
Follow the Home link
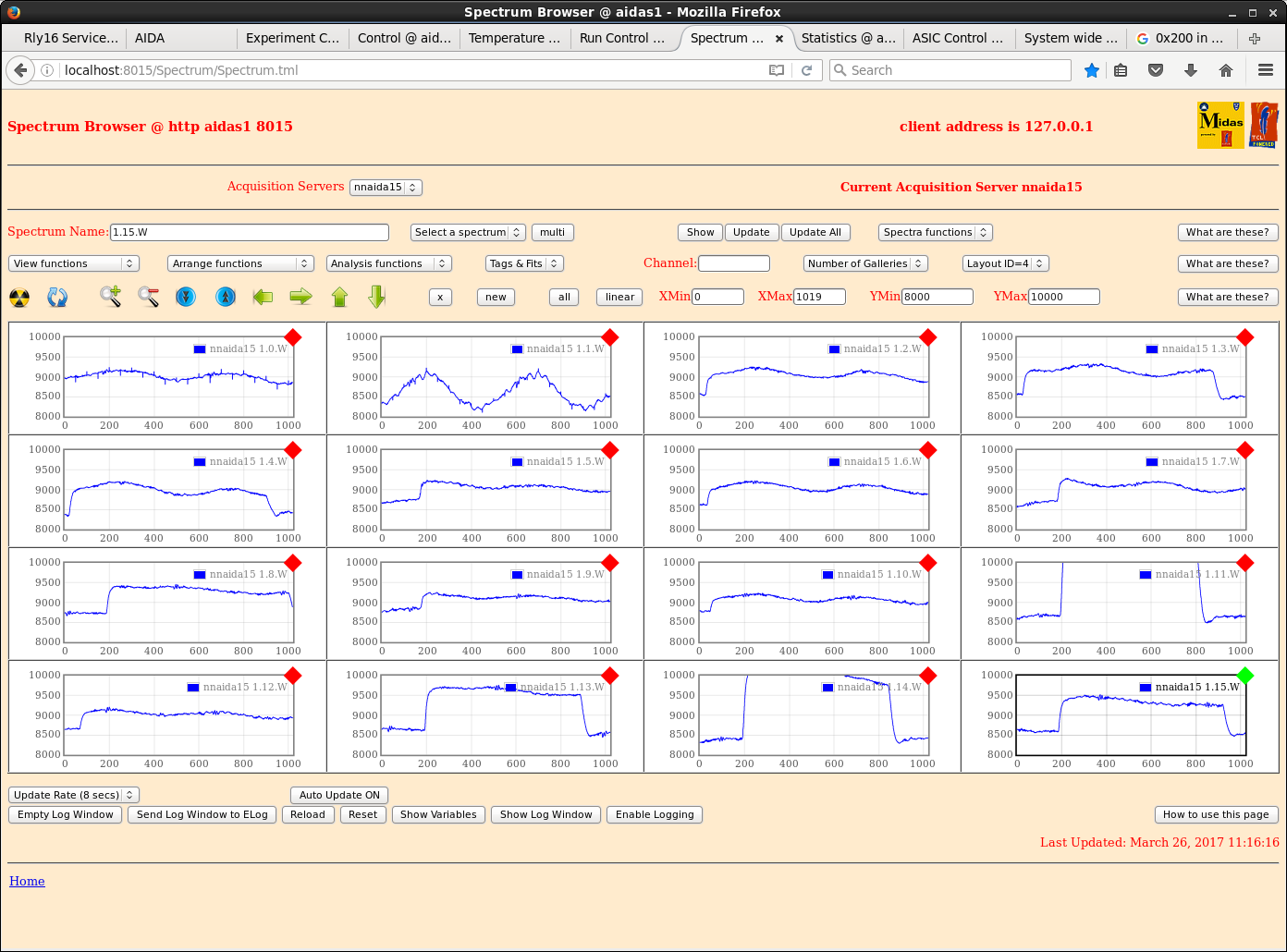tap(27, 881)
